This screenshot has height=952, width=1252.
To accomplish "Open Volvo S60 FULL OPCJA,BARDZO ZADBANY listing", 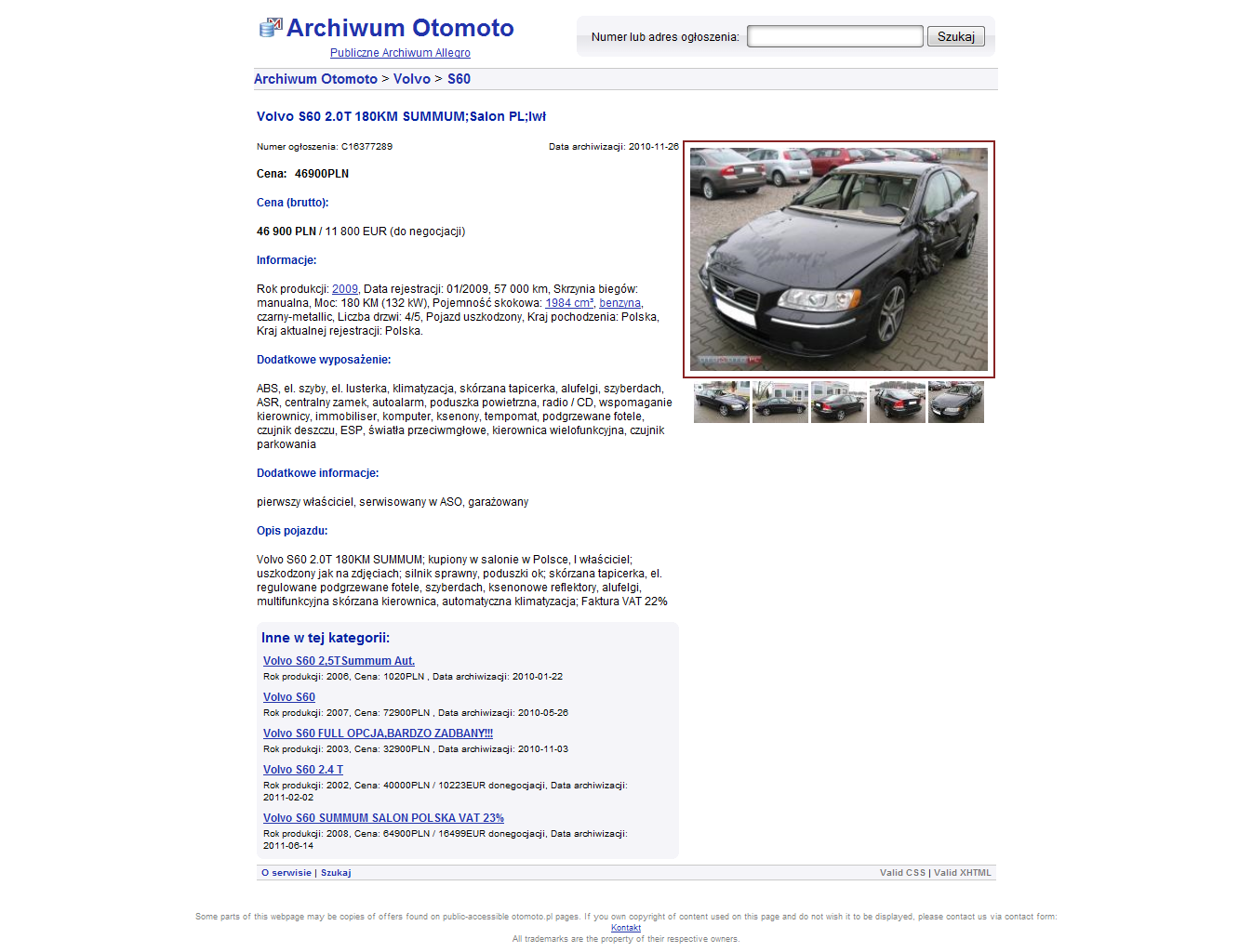I will [378, 734].
